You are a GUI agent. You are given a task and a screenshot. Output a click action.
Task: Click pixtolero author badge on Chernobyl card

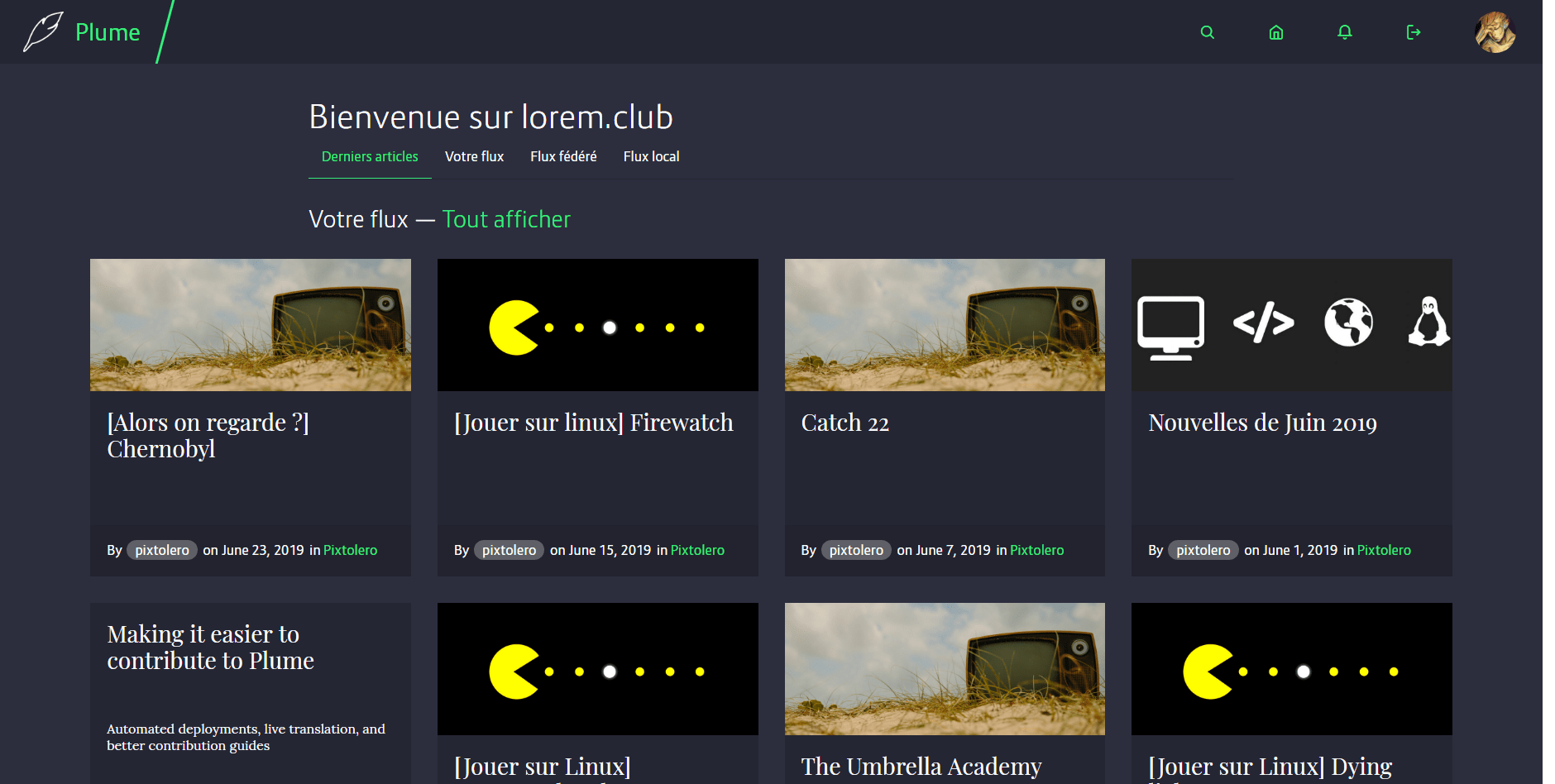pos(162,550)
